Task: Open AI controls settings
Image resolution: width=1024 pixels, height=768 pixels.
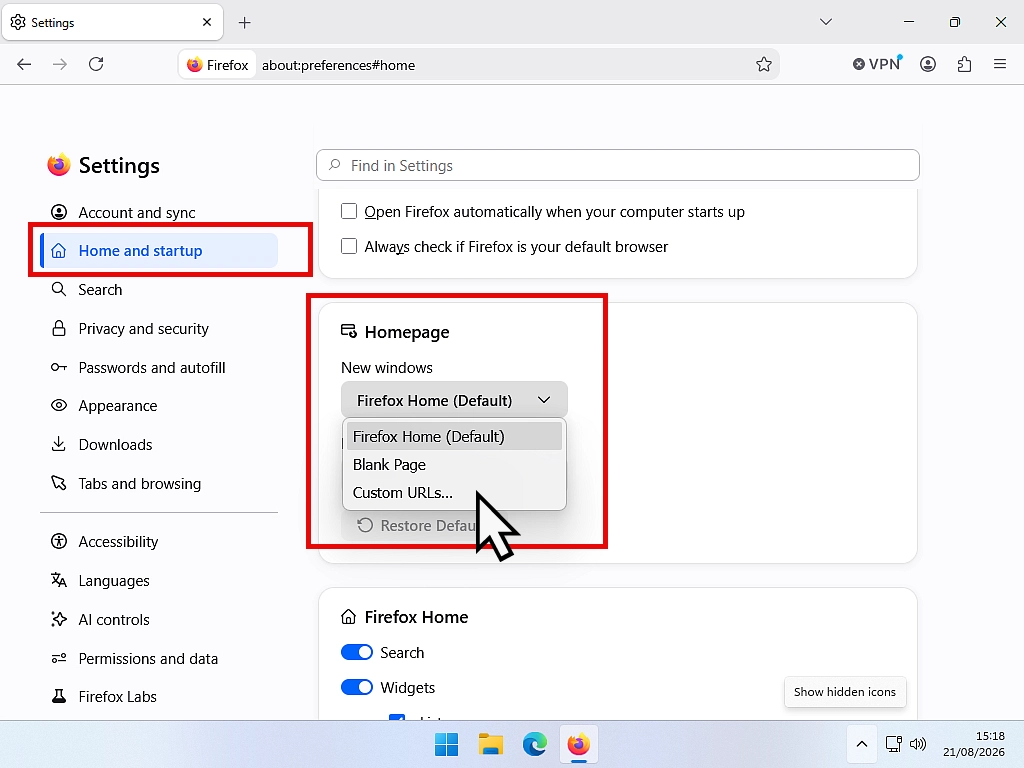Action: point(159,620)
